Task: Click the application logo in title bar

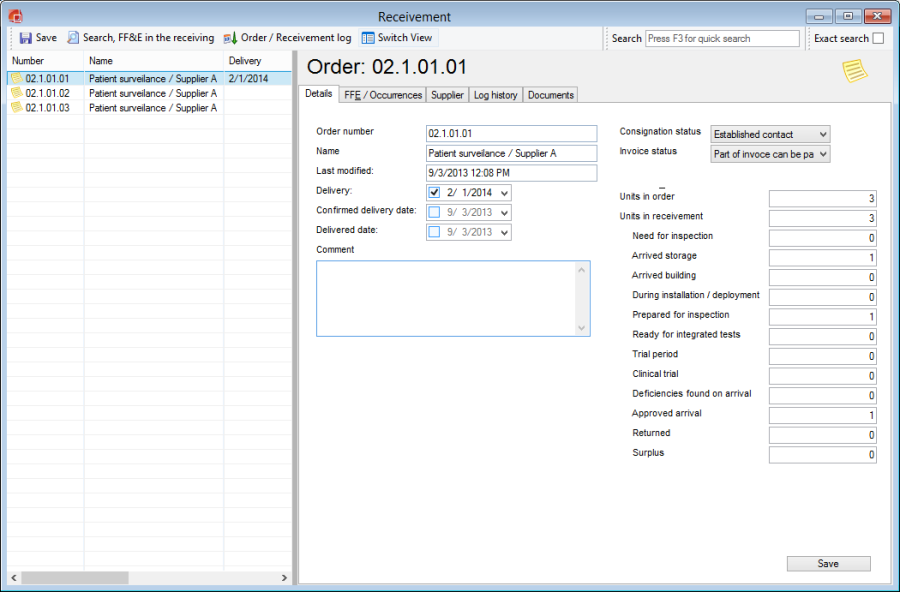Action: pos(15,16)
